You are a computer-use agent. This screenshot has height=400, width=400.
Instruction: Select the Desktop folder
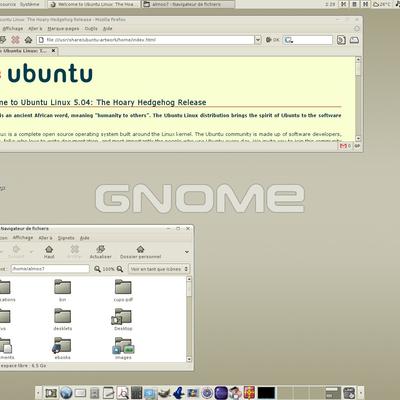(x=123, y=319)
